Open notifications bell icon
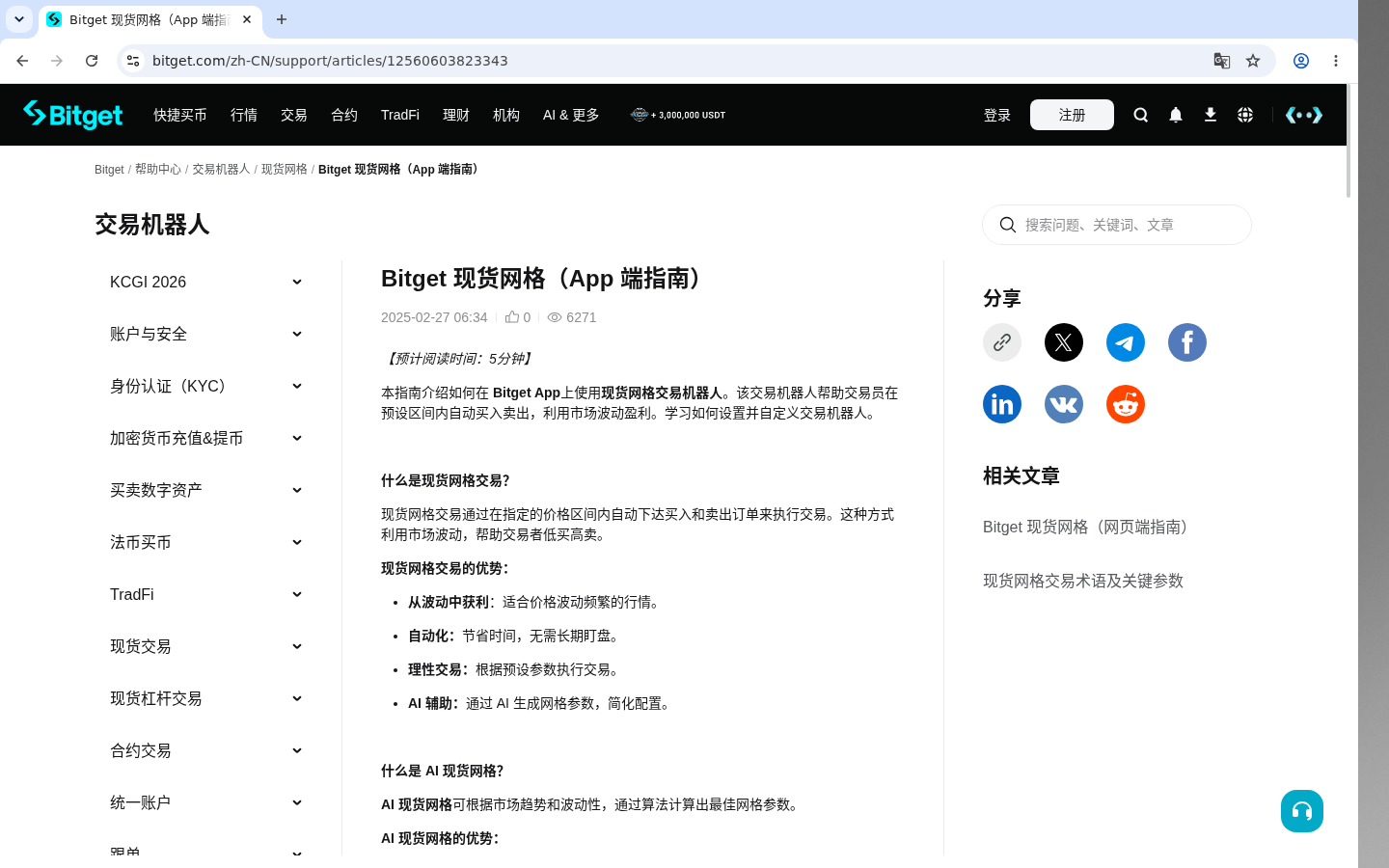Viewport: 1389px width, 868px height. [1176, 115]
